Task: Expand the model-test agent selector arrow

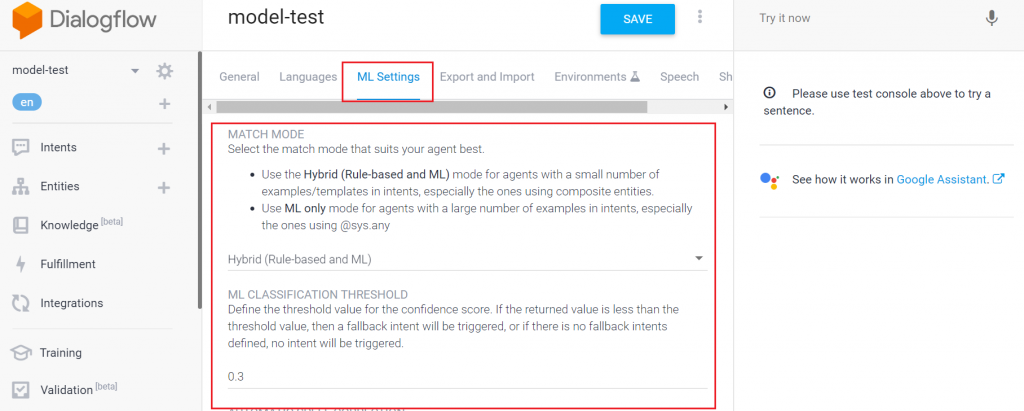Action: (x=135, y=71)
